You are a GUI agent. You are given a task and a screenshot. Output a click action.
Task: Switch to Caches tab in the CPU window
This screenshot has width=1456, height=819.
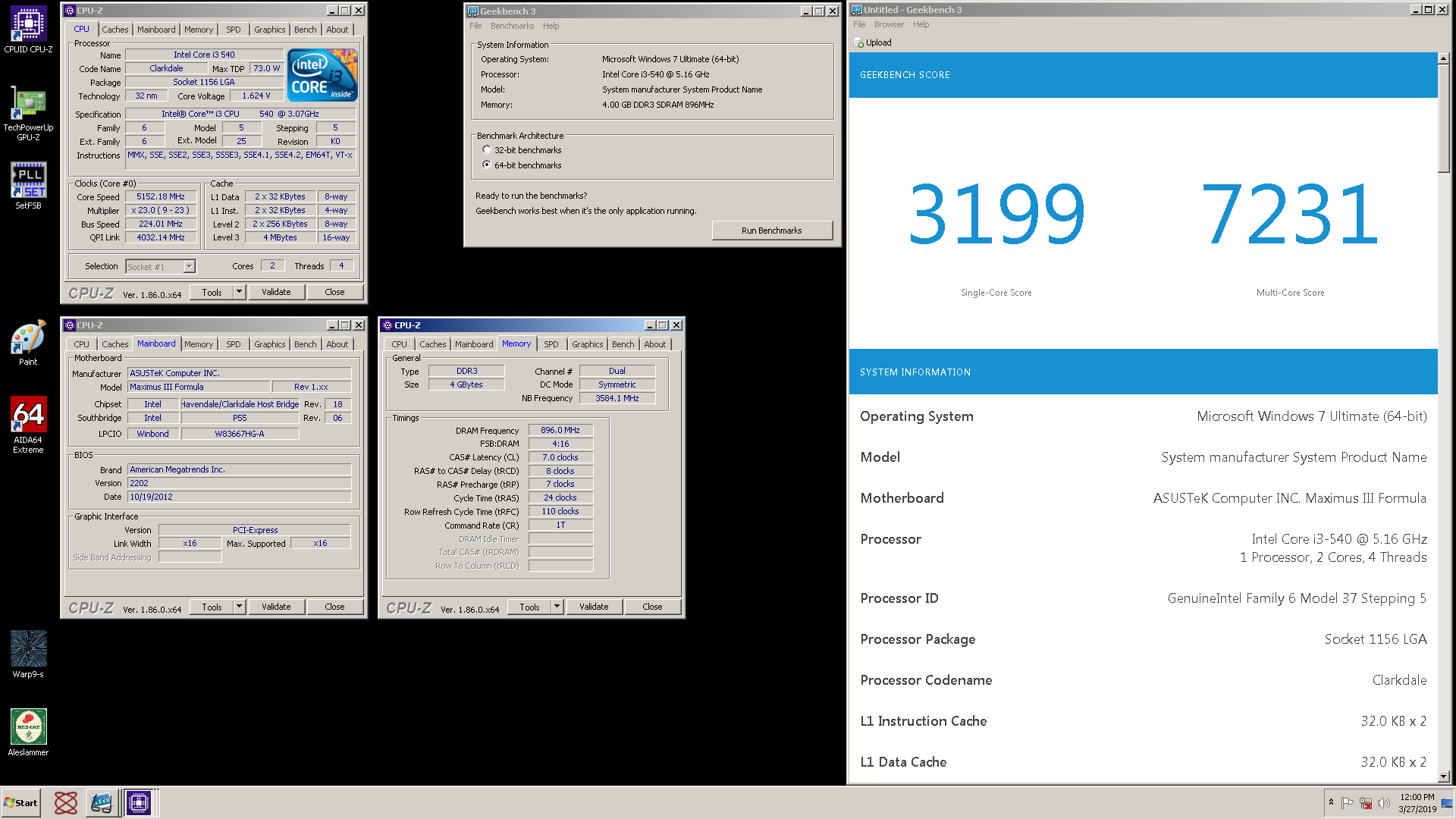click(115, 30)
